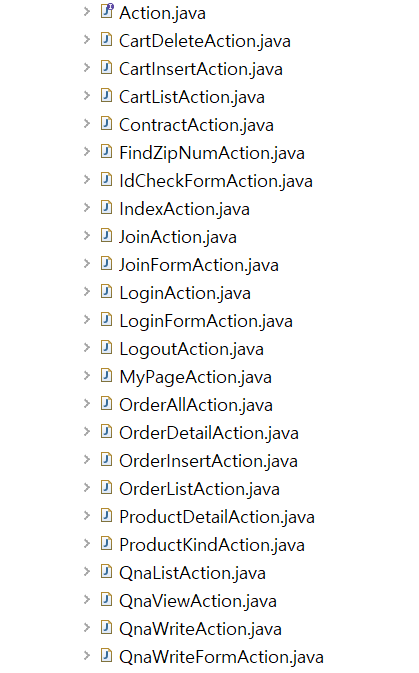Expand the CartDeleteAction.java node

pyautogui.click(x=87, y=39)
